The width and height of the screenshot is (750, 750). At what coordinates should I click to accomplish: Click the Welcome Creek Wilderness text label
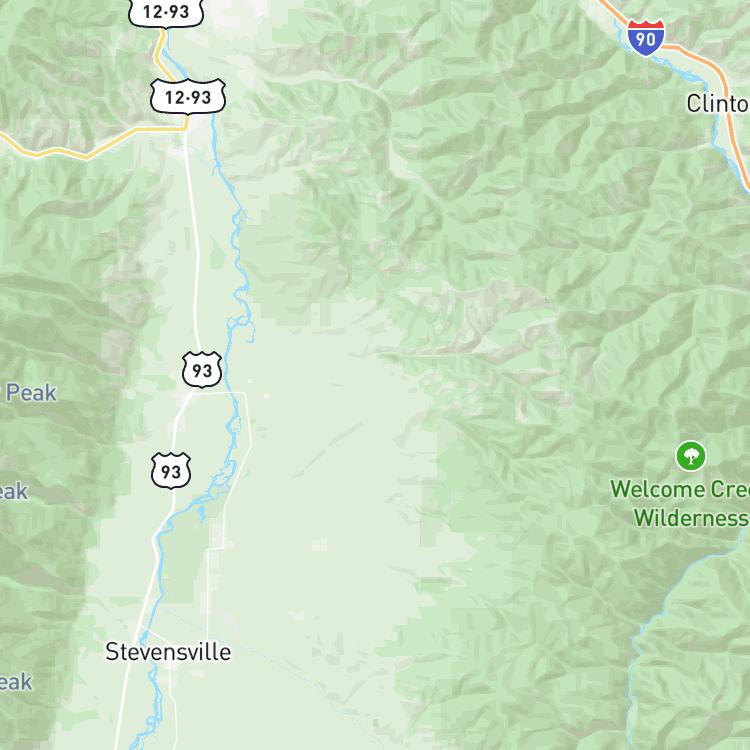click(680, 503)
